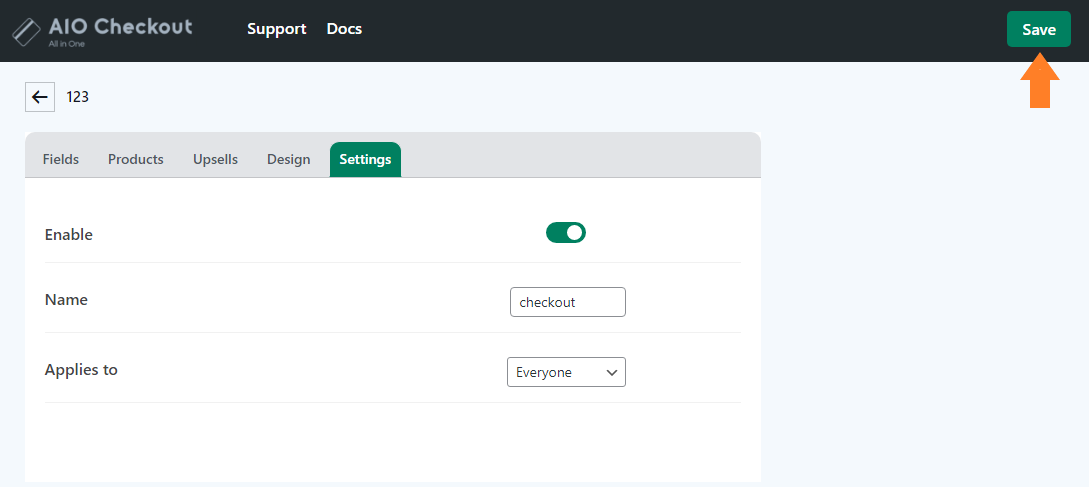Switch to the Products tab
The image size is (1089, 499).
click(135, 159)
